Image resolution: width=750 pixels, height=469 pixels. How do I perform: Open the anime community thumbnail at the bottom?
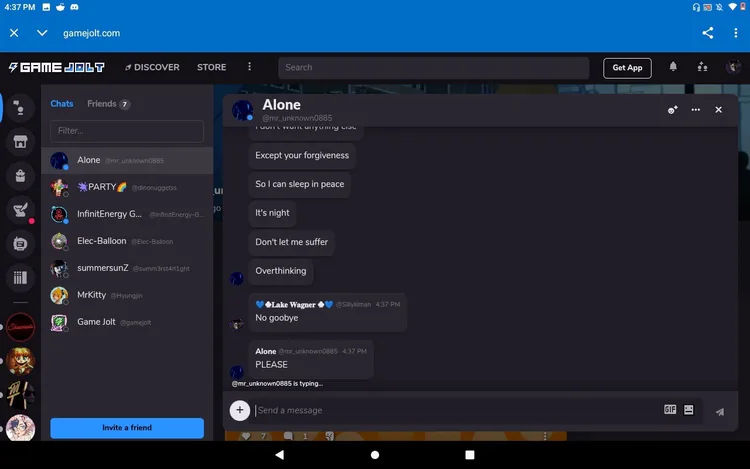point(20,427)
